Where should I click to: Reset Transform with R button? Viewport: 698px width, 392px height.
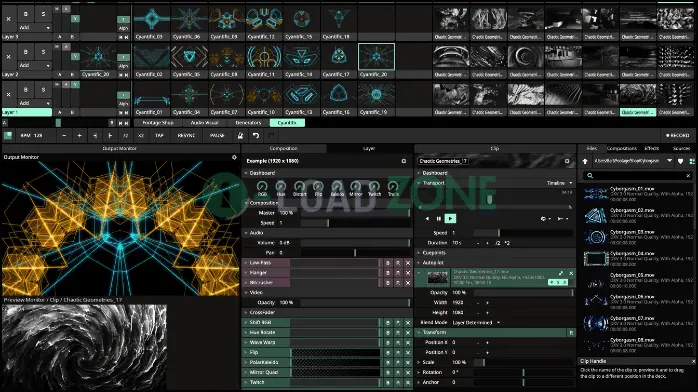[571, 332]
